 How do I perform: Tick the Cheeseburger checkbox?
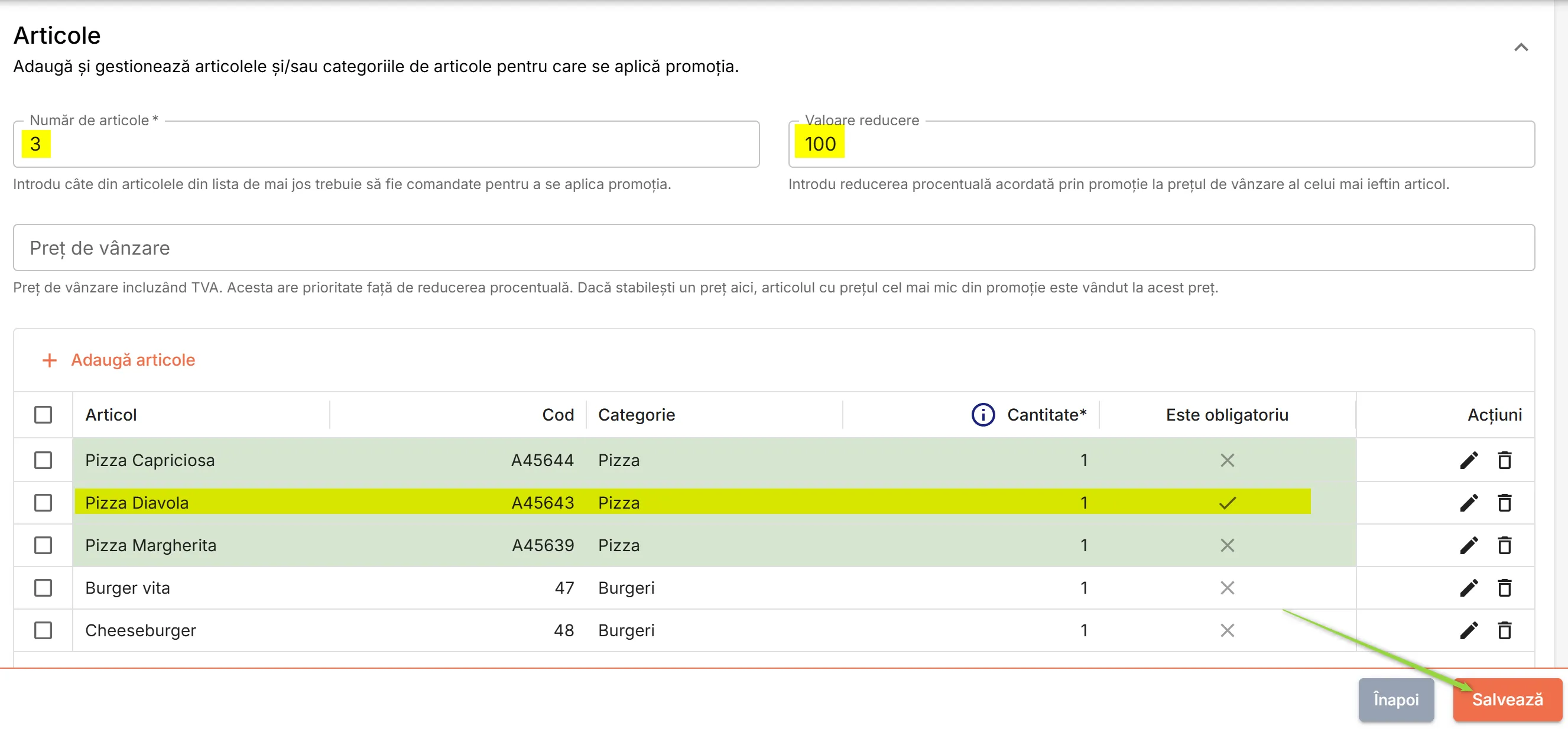tap(43, 631)
